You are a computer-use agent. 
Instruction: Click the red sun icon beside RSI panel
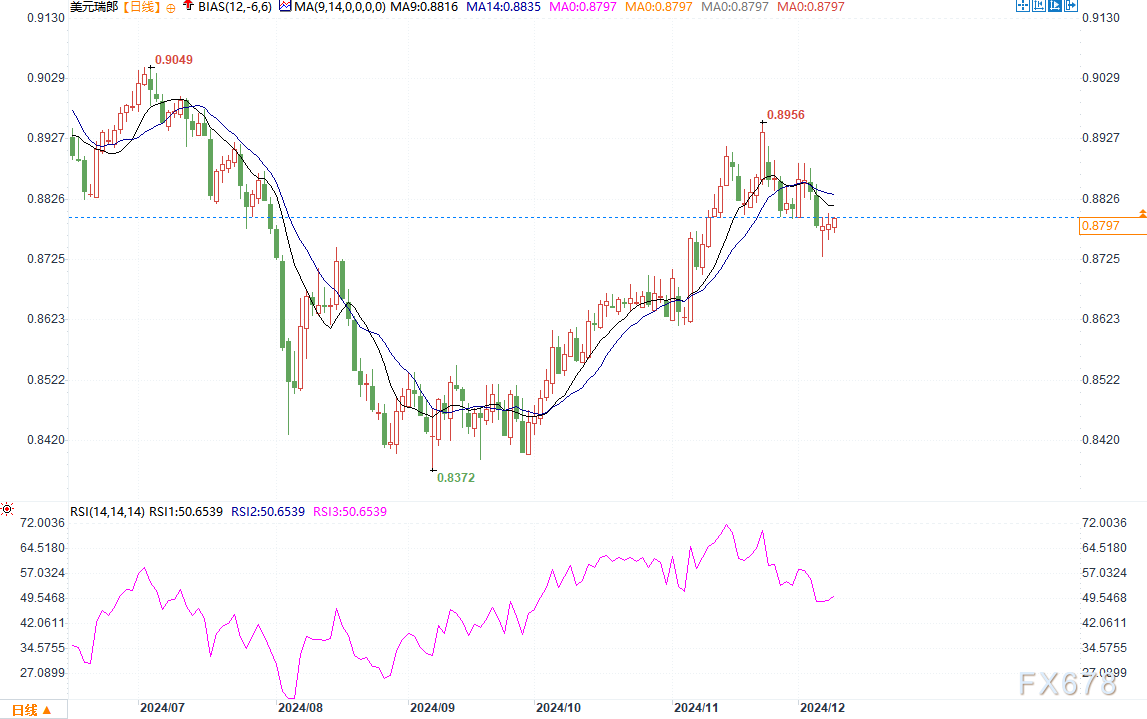pos(7,510)
